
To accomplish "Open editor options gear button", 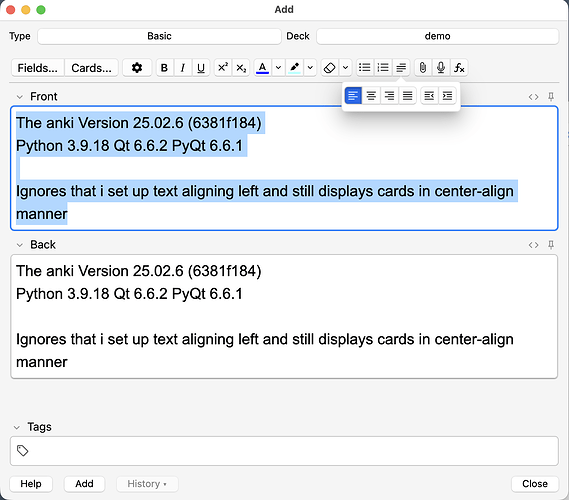I will pos(137,68).
